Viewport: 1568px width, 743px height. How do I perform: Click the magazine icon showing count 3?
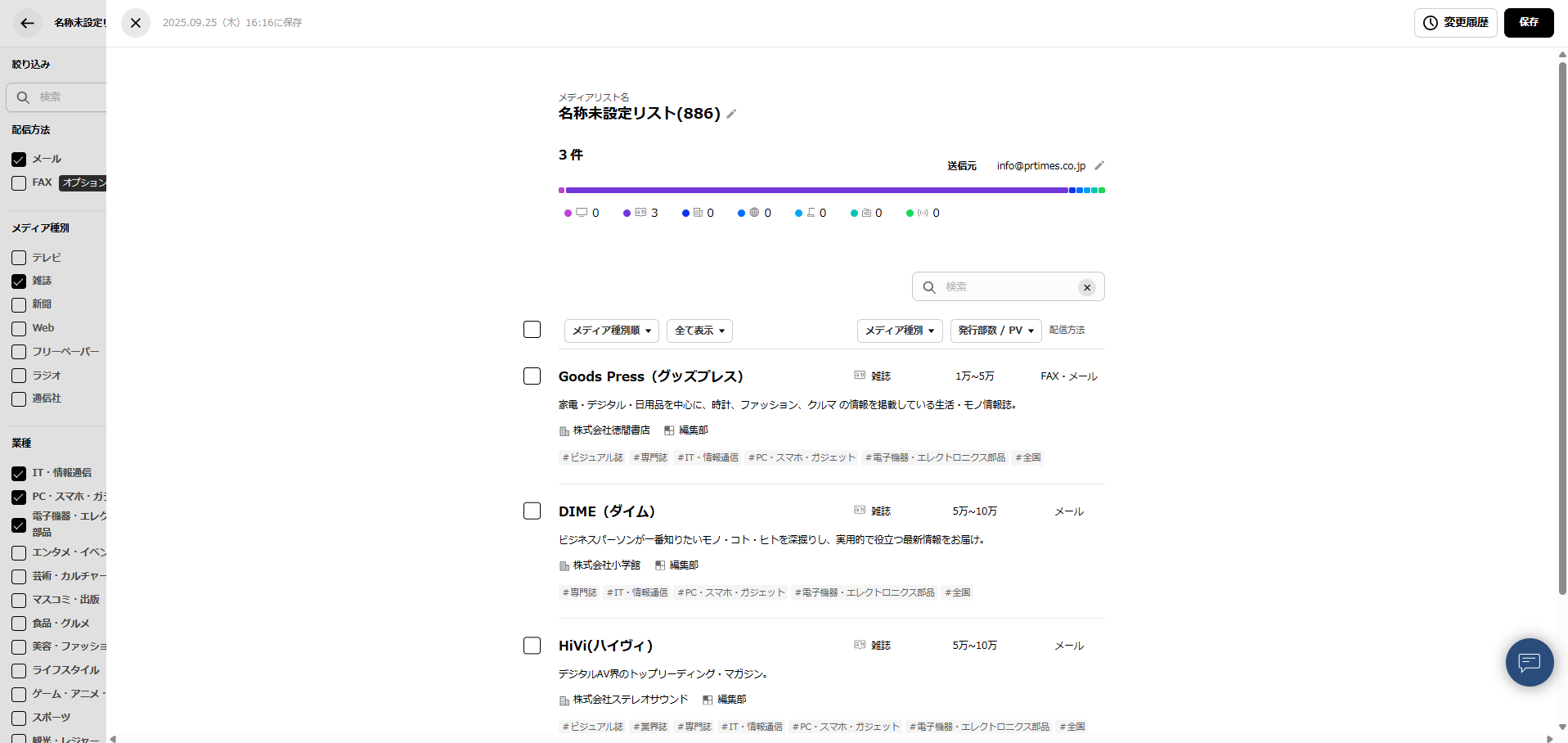(x=639, y=212)
